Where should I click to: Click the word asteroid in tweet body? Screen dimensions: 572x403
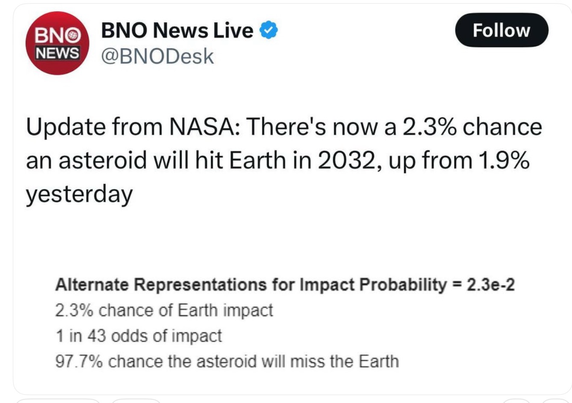pos(103,160)
